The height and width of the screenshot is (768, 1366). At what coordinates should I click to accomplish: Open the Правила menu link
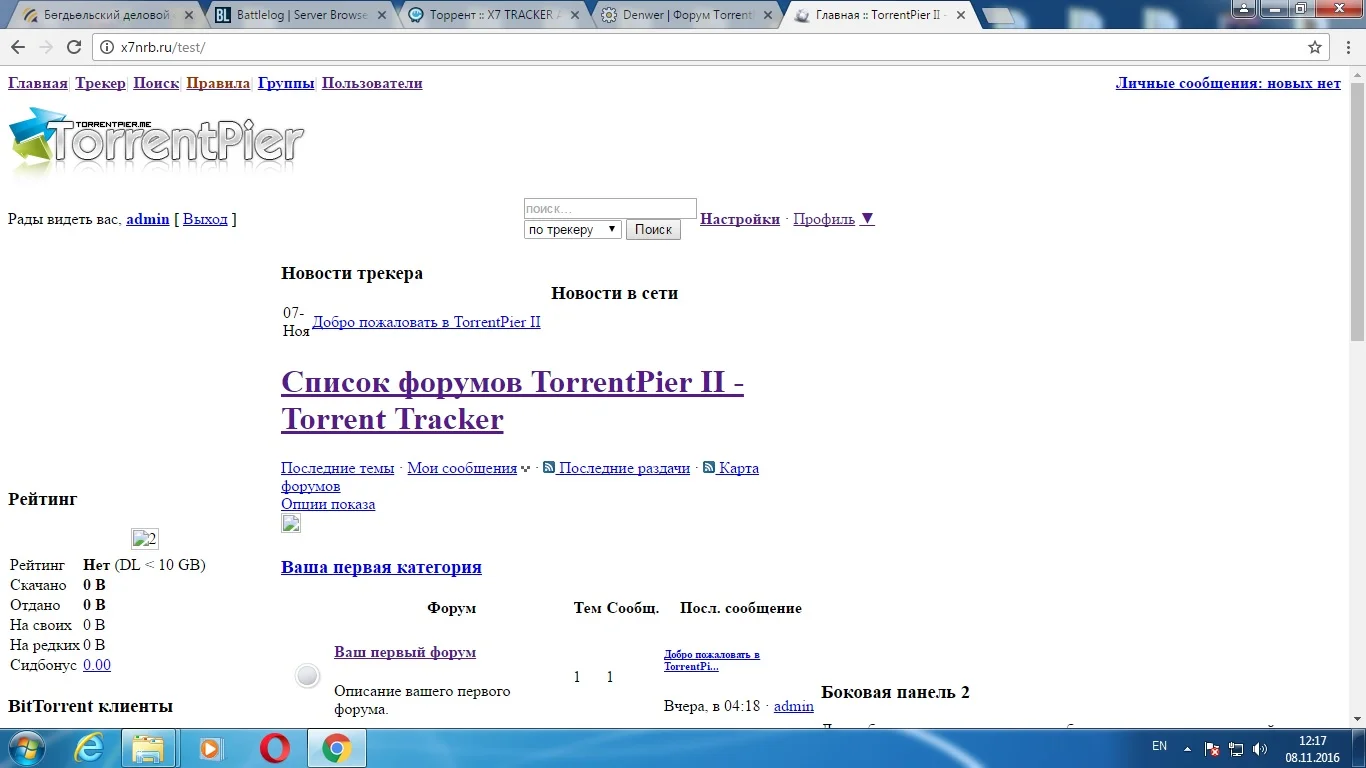(218, 83)
